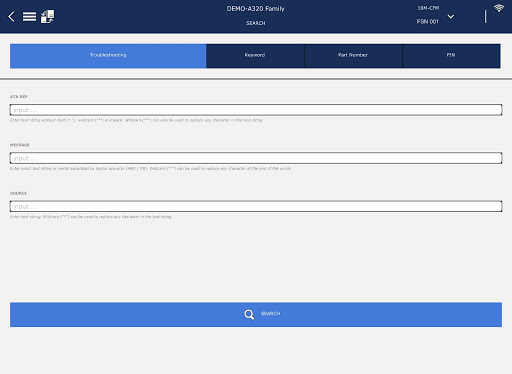This screenshot has width=512, height=374.
Task: Click the hint text under ATA REF field
Action: pyautogui.click(x=136, y=120)
